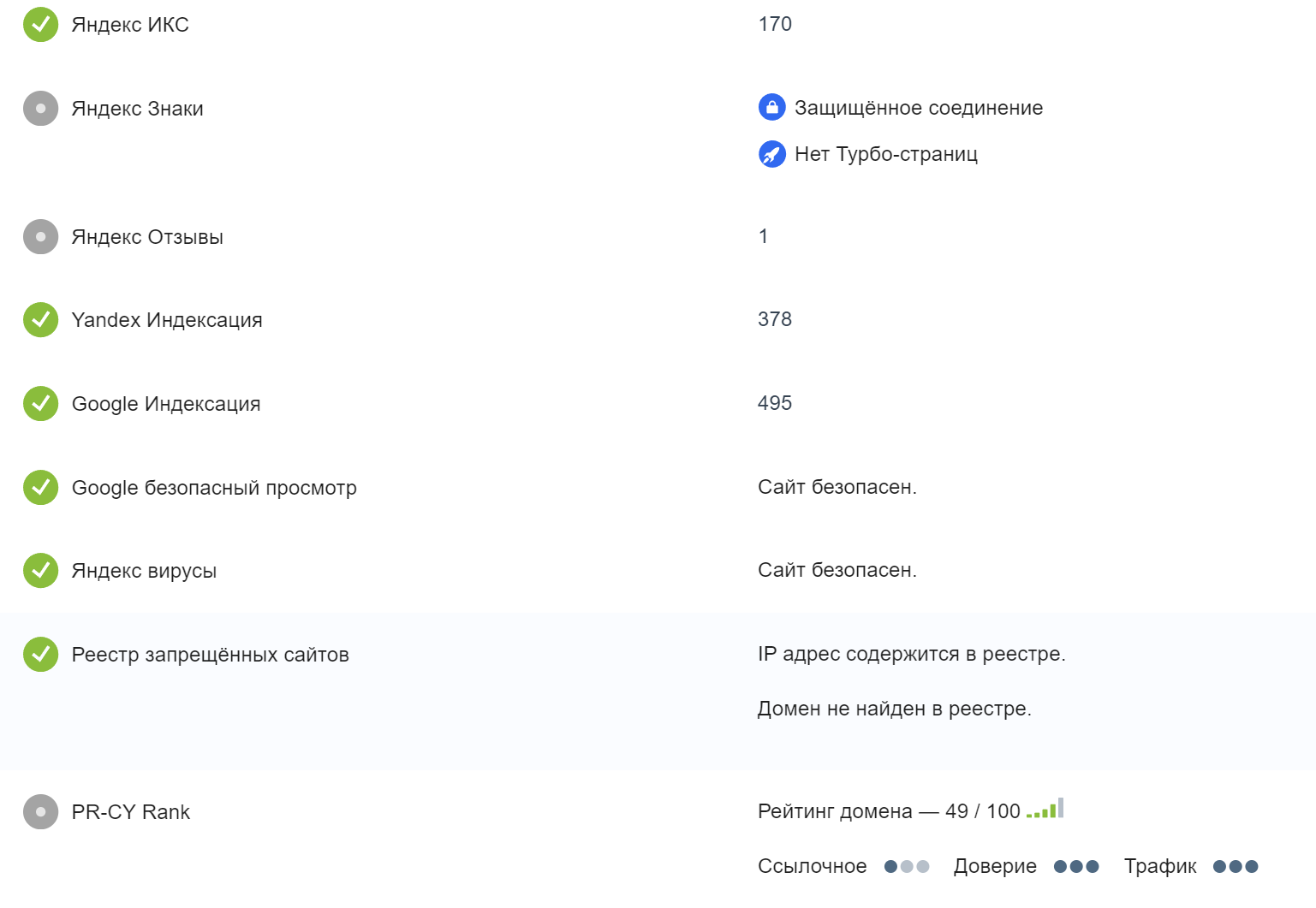
Task: Click the blue lock secure connection icon
Action: click(x=772, y=107)
